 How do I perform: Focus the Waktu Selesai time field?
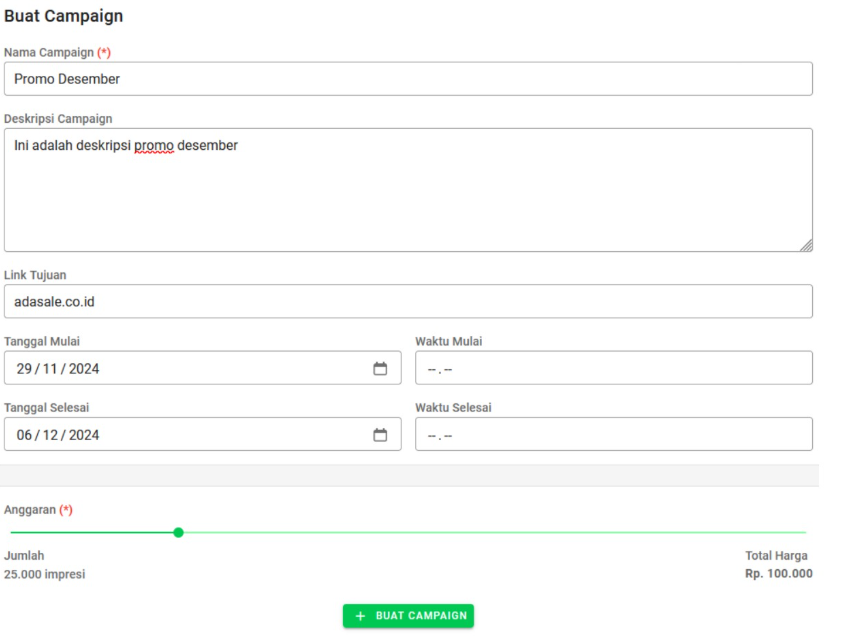pyautogui.click(x=614, y=434)
